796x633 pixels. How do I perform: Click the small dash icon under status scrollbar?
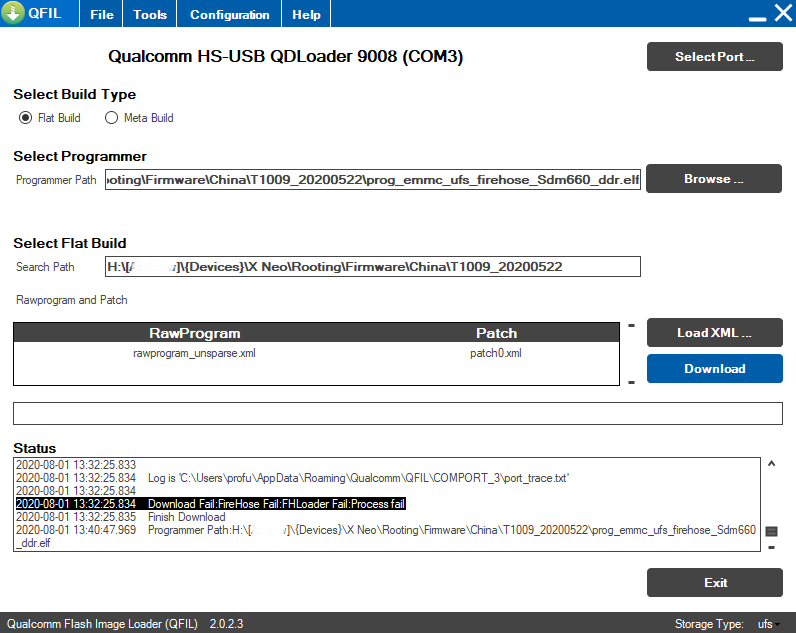[771, 547]
